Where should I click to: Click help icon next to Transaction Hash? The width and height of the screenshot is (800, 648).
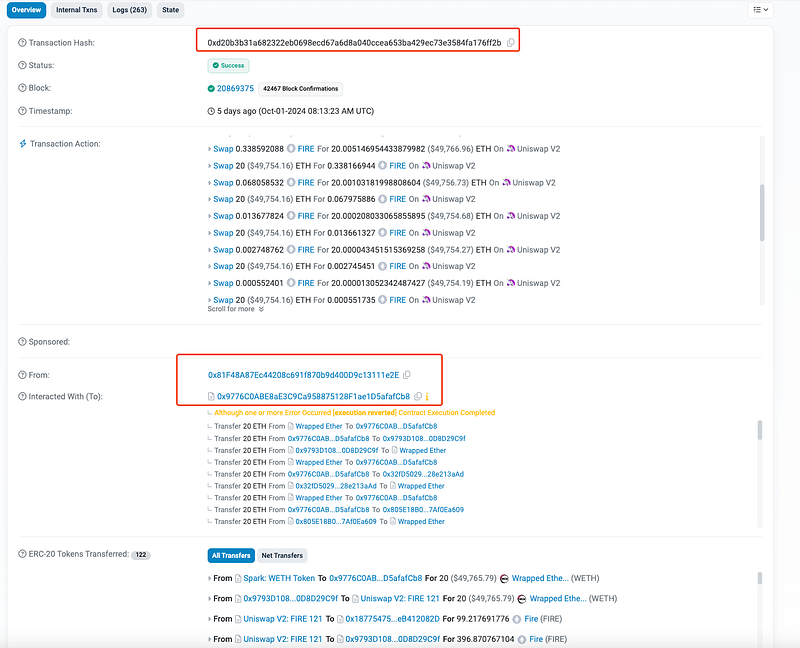click(23, 43)
